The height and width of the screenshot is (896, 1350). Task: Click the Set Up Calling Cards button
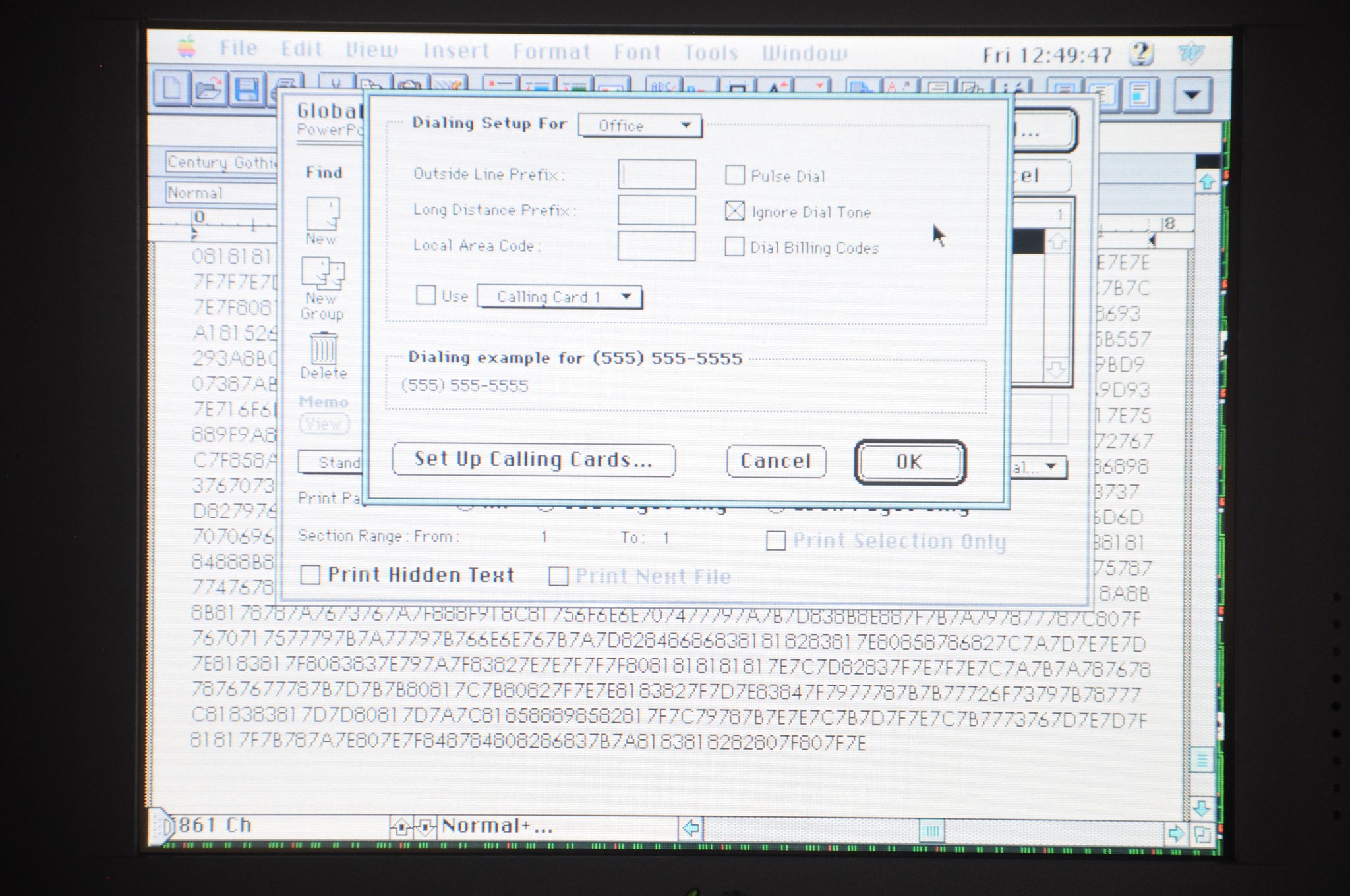[x=533, y=459]
